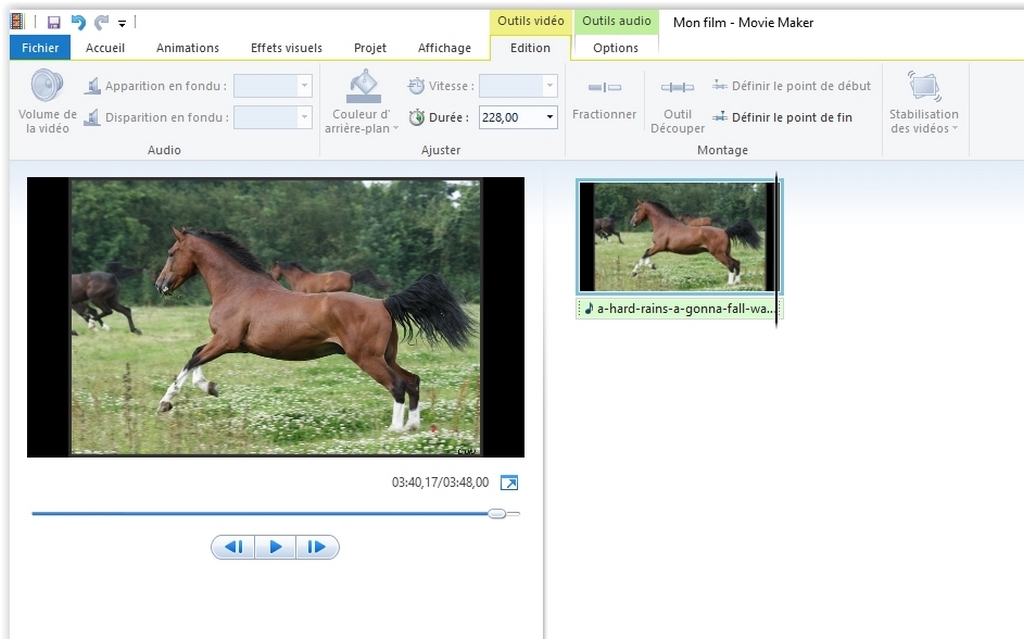
Task: Click the Fractionner split tool
Action: tap(604, 100)
